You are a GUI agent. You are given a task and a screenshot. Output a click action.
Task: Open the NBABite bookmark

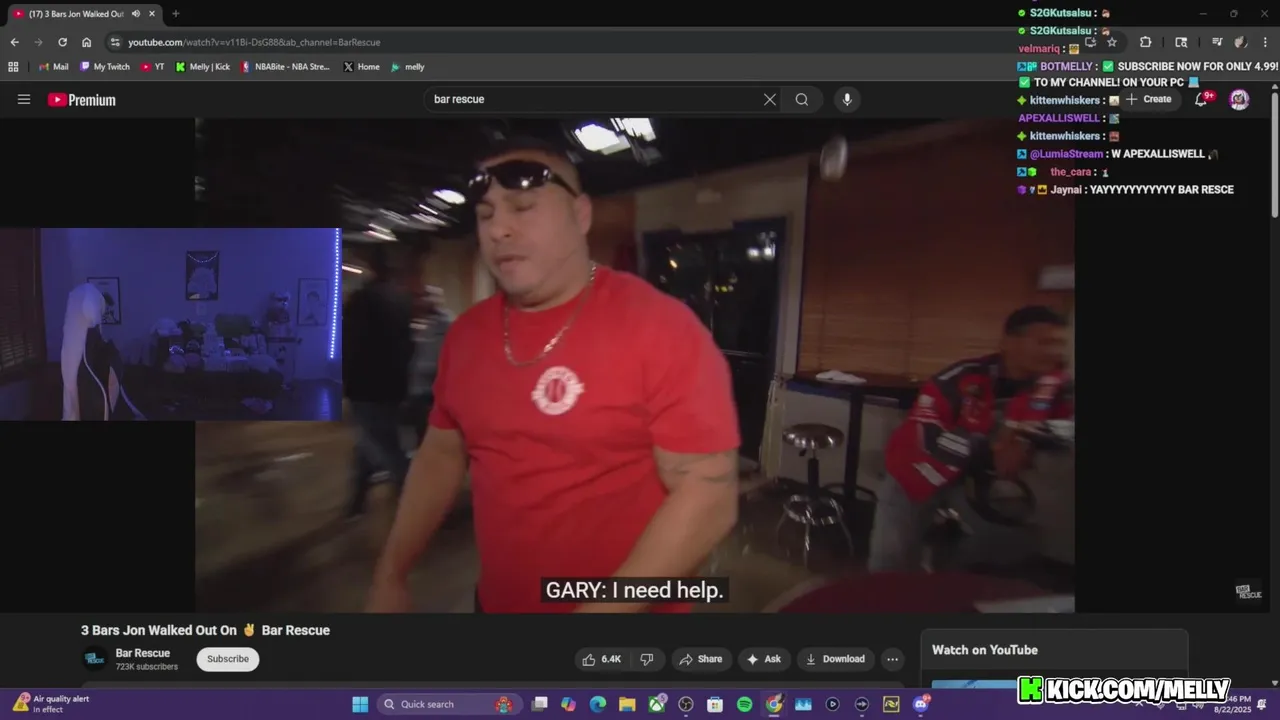(x=285, y=67)
